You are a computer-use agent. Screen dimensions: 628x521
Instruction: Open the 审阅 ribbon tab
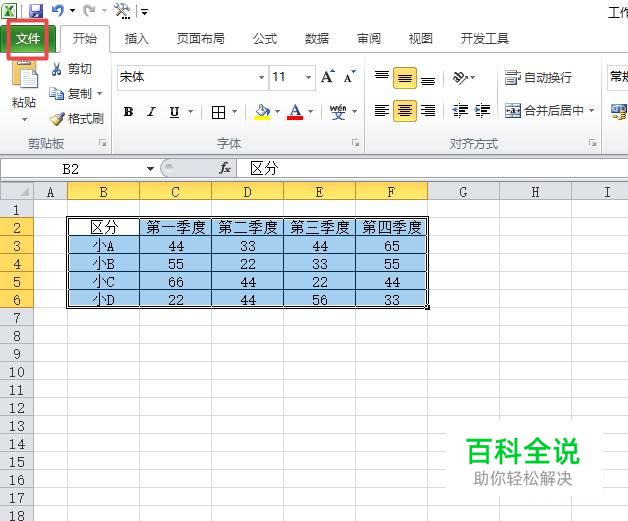point(369,39)
